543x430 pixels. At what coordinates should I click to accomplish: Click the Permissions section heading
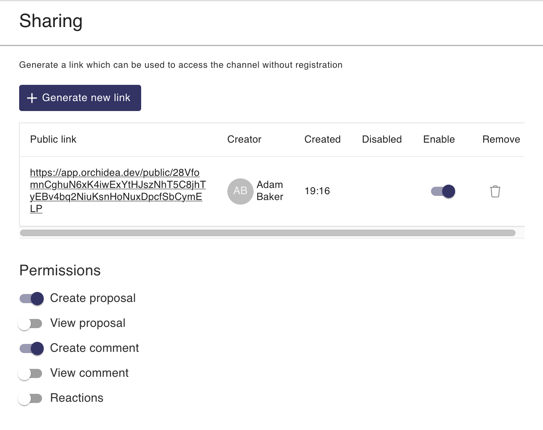(60, 270)
